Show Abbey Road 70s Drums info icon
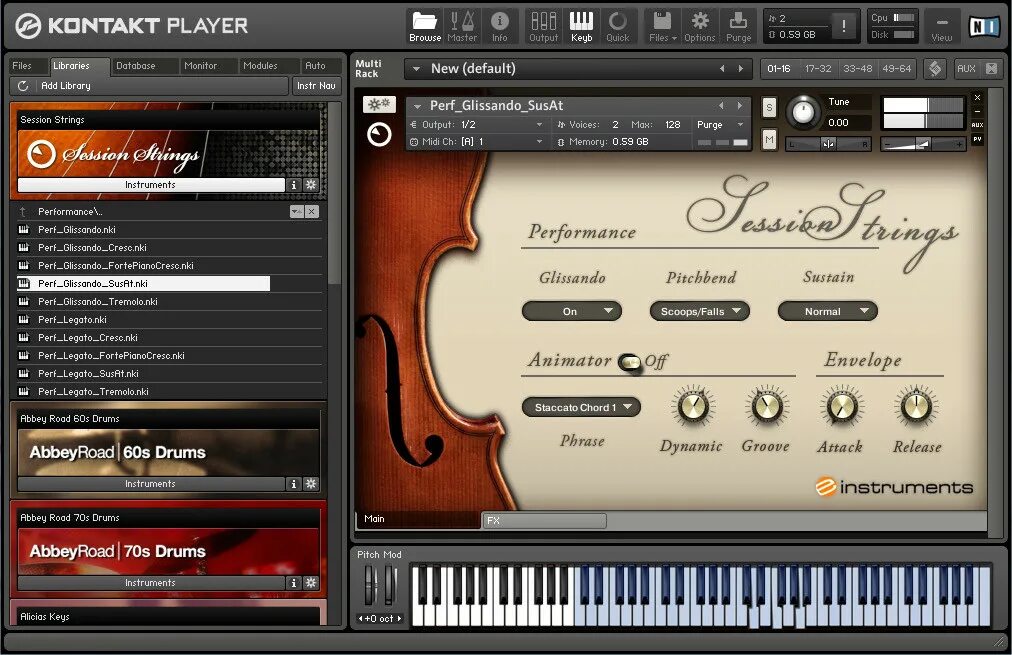This screenshot has width=1012, height=655. click(x=294, y=583)
